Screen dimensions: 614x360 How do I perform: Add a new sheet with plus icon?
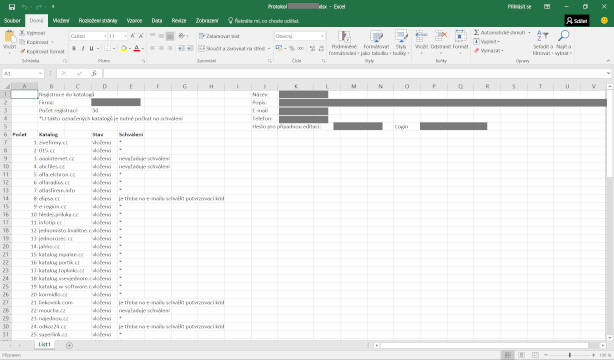pos(69,345)
